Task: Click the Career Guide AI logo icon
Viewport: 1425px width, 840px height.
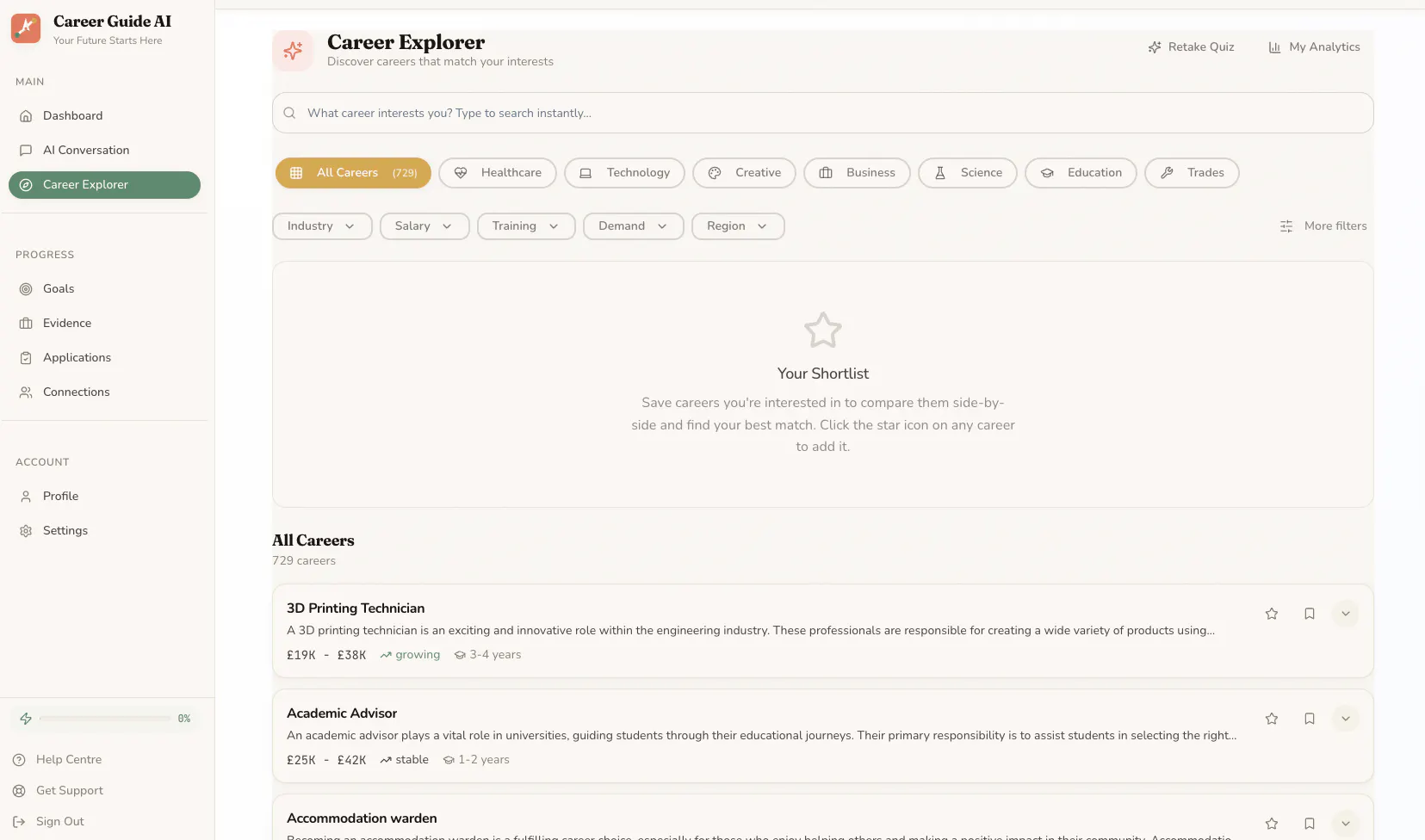Action: 26,28
